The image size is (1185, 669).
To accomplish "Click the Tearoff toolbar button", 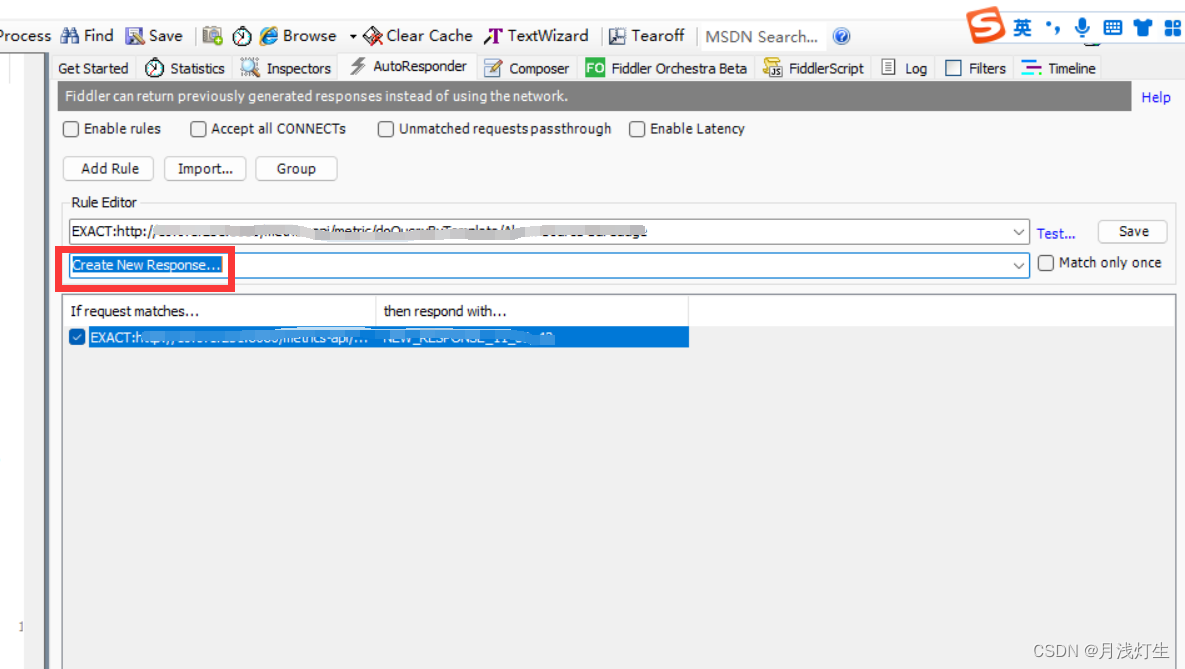I will 647,36.
